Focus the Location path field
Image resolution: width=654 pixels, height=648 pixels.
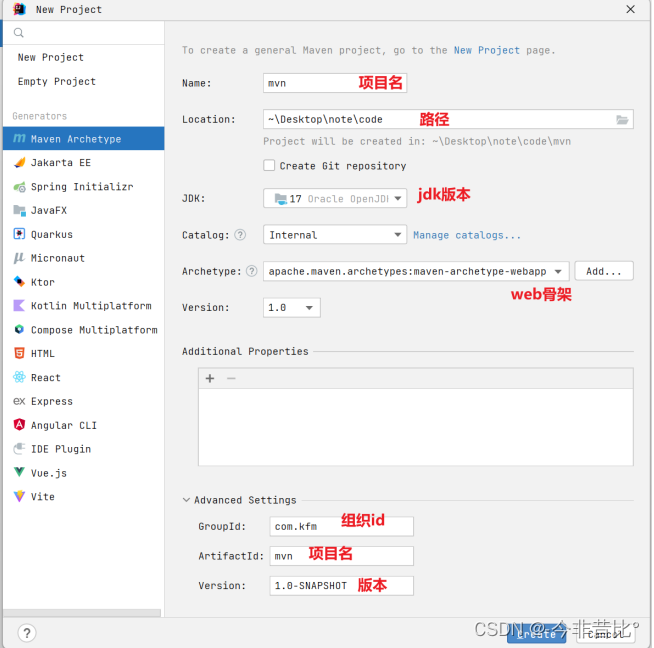click(448, 119)
